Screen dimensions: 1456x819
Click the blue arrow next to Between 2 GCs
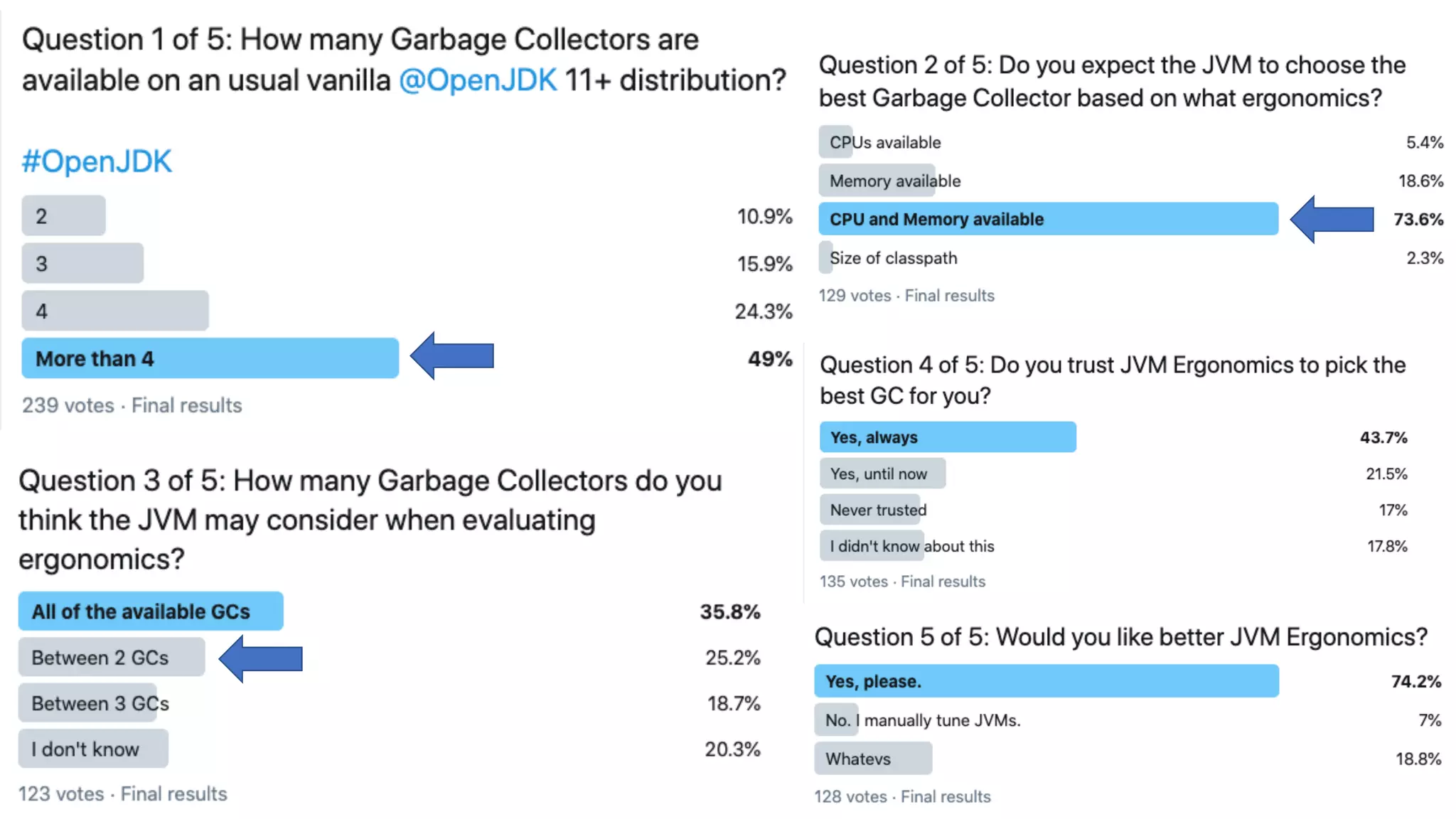pyautogui.click(x=260, y=658)
